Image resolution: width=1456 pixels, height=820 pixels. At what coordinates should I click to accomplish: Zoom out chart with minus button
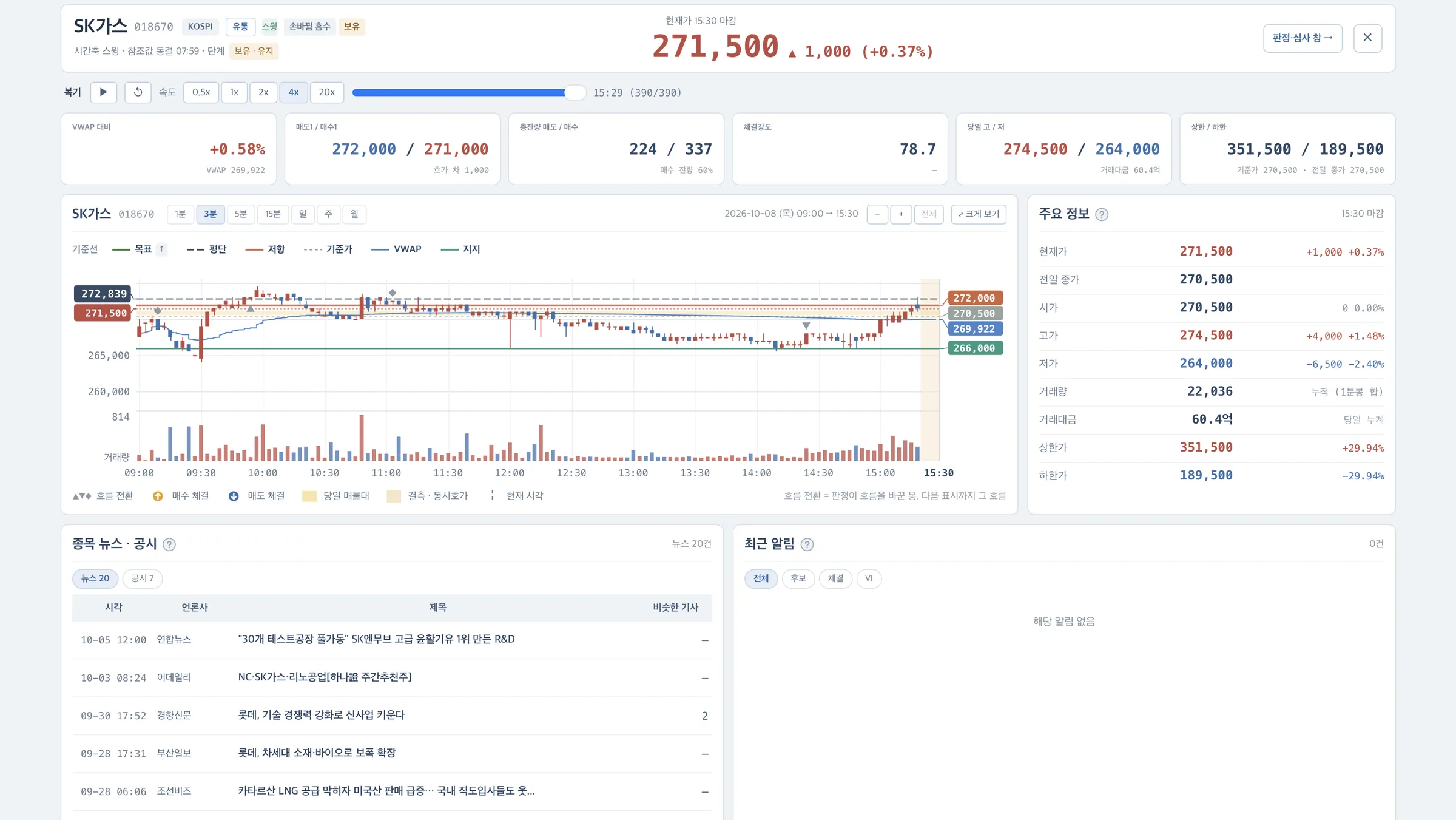[x=877, y=214]
